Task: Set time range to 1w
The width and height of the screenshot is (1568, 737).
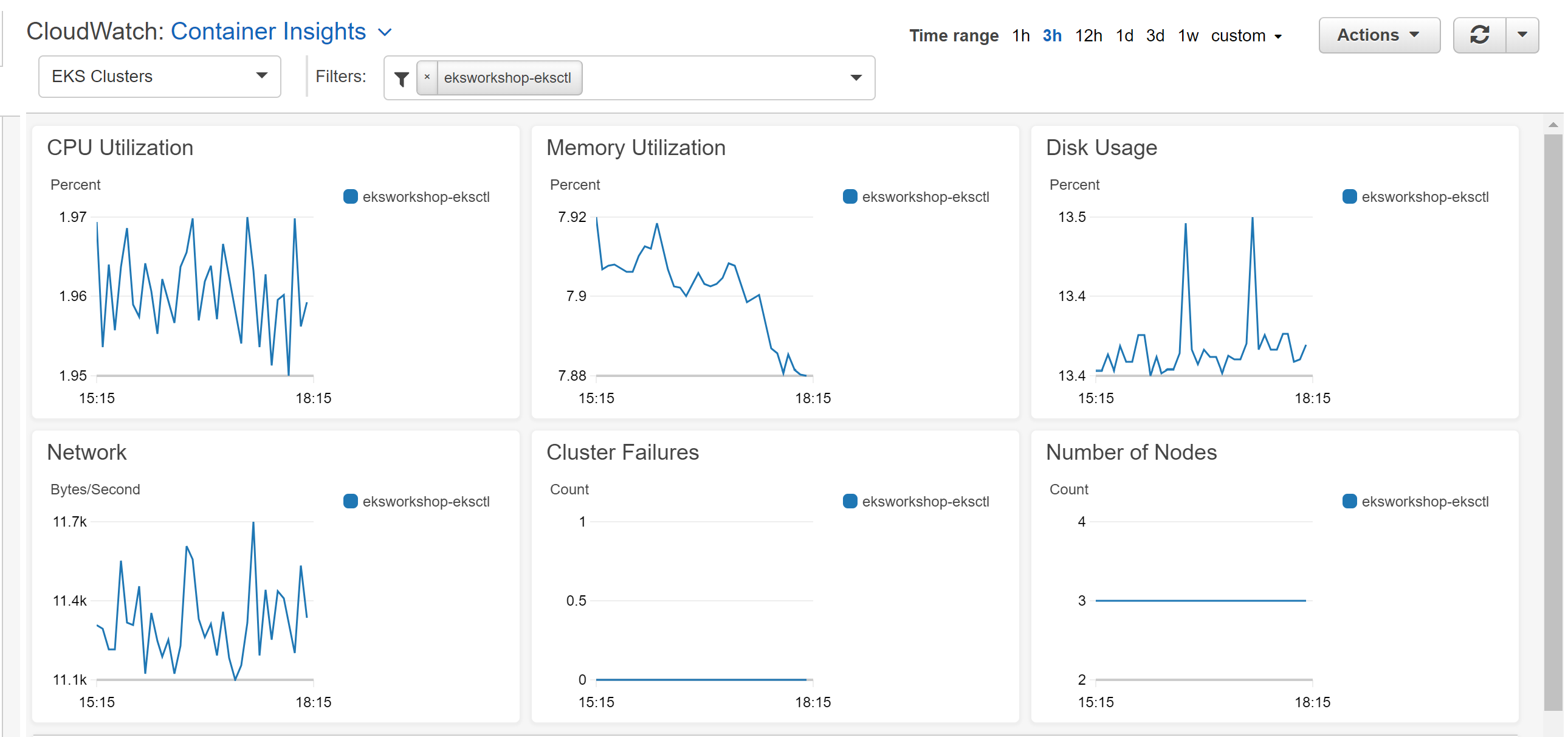Action: tap(1188, 36)
